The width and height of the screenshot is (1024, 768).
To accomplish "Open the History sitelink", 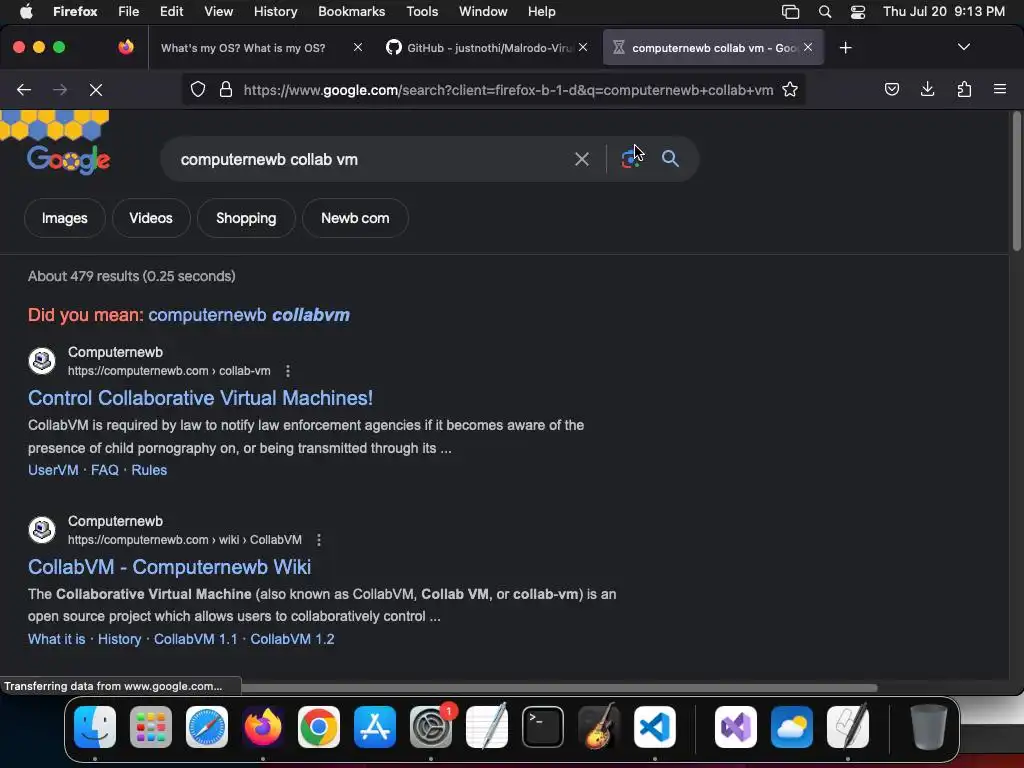I will (120, 639).
